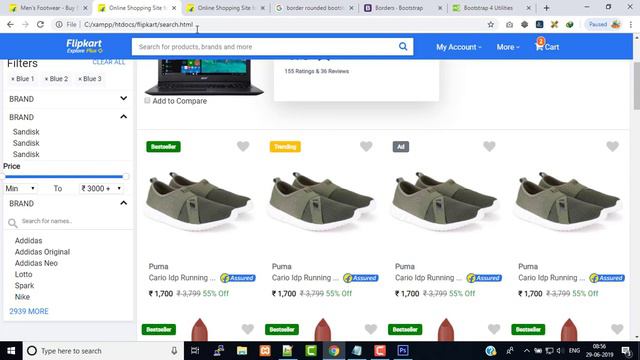
Task: Wishlist heart on Bestseller Puma shoe
Action: pyautogui.click(x=243, y=146)
